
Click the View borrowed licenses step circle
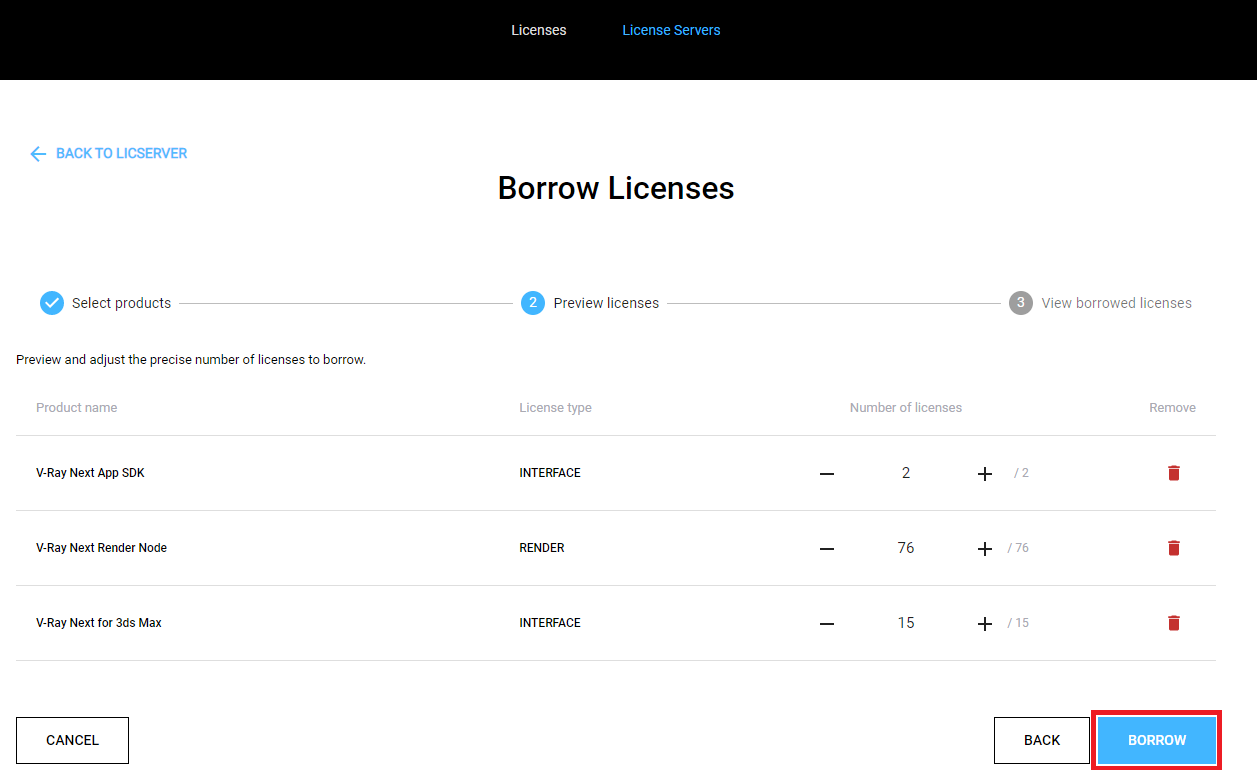tap(1020, 302)
